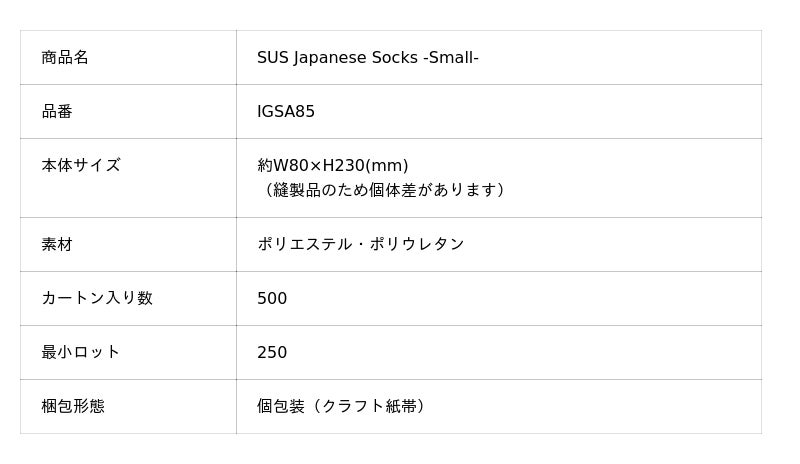The height and width of the screenshot is (464, 800).
Task: Click the 品番 row label
Action: point(57,111)
